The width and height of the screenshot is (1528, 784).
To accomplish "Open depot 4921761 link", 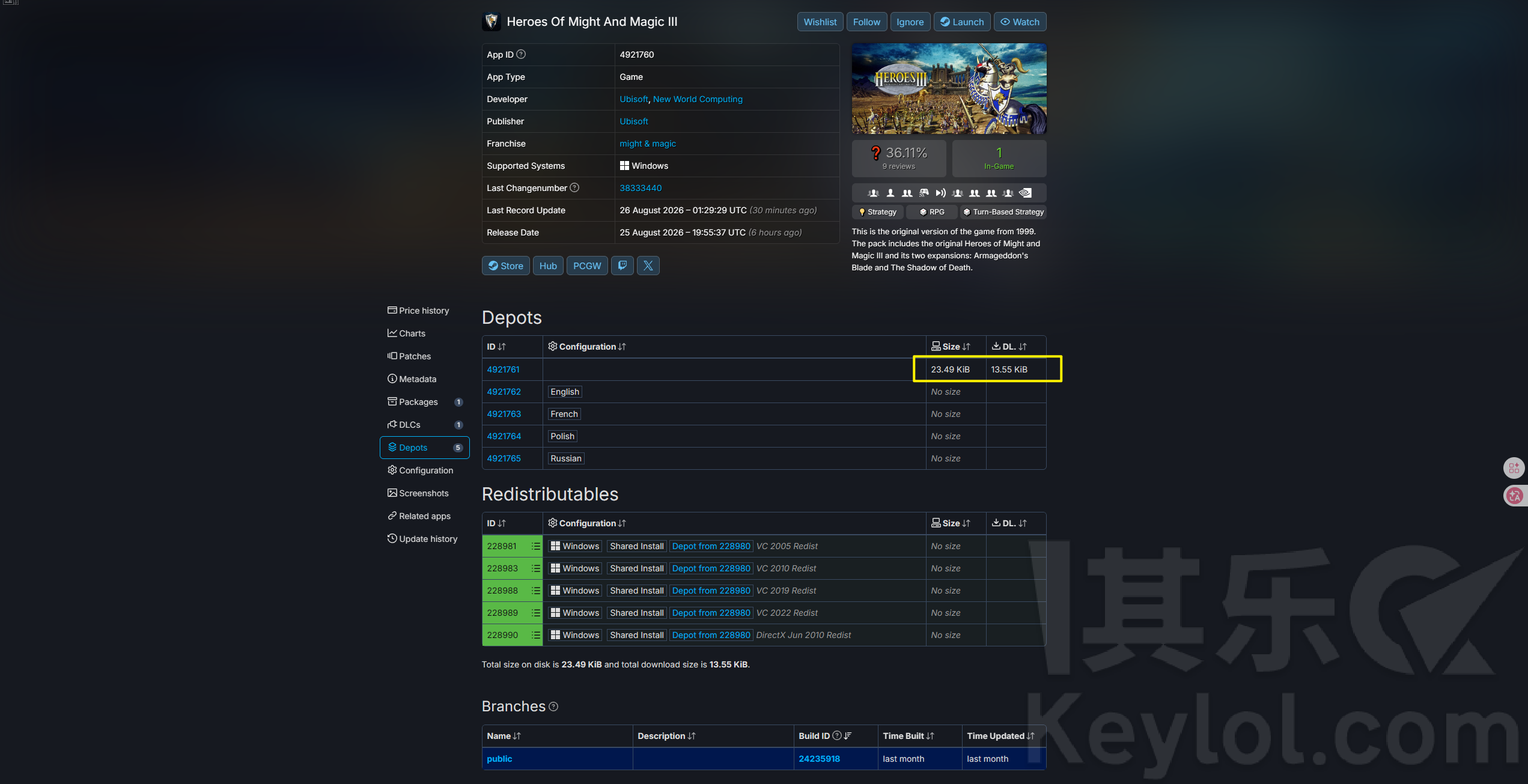I will (504, 369).
